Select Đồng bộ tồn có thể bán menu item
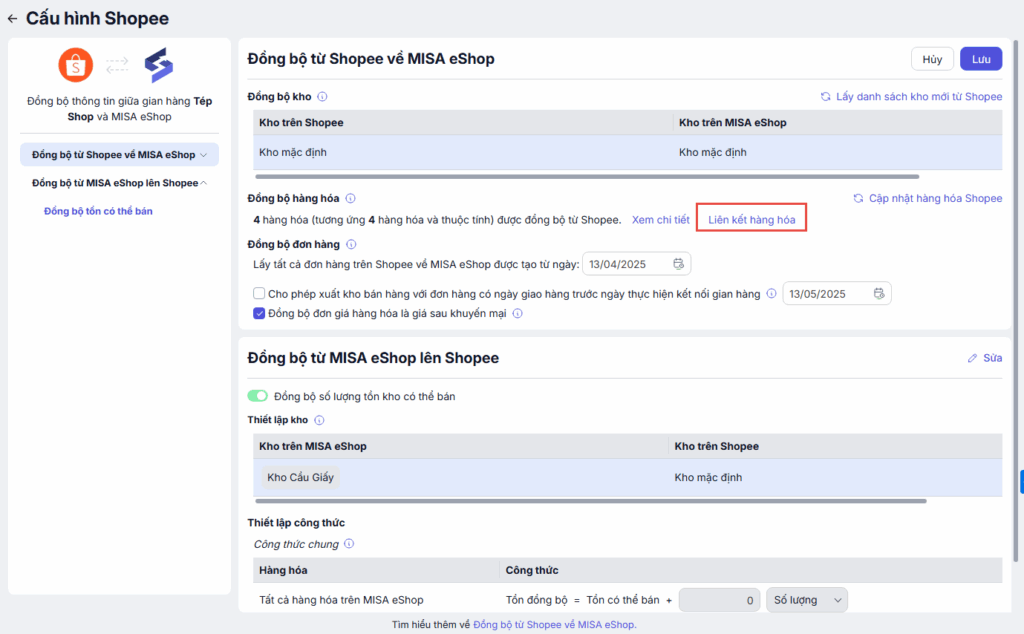The width and height of the screenshot is (1024, 634). pos(98,211)
